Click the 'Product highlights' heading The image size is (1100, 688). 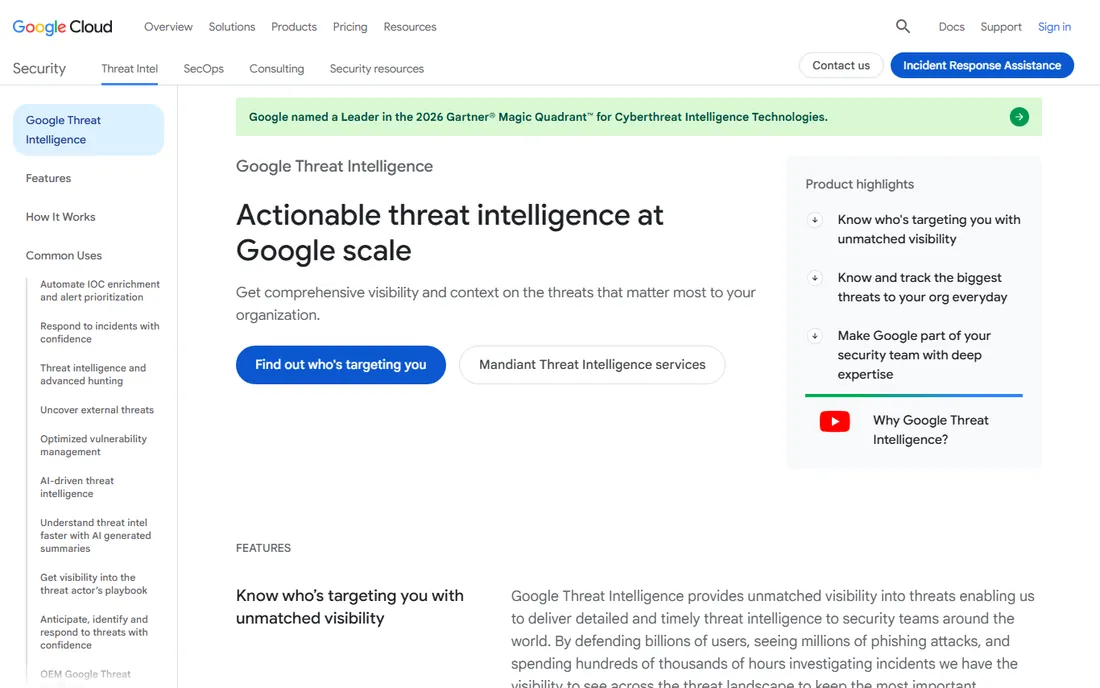point(859,184)
